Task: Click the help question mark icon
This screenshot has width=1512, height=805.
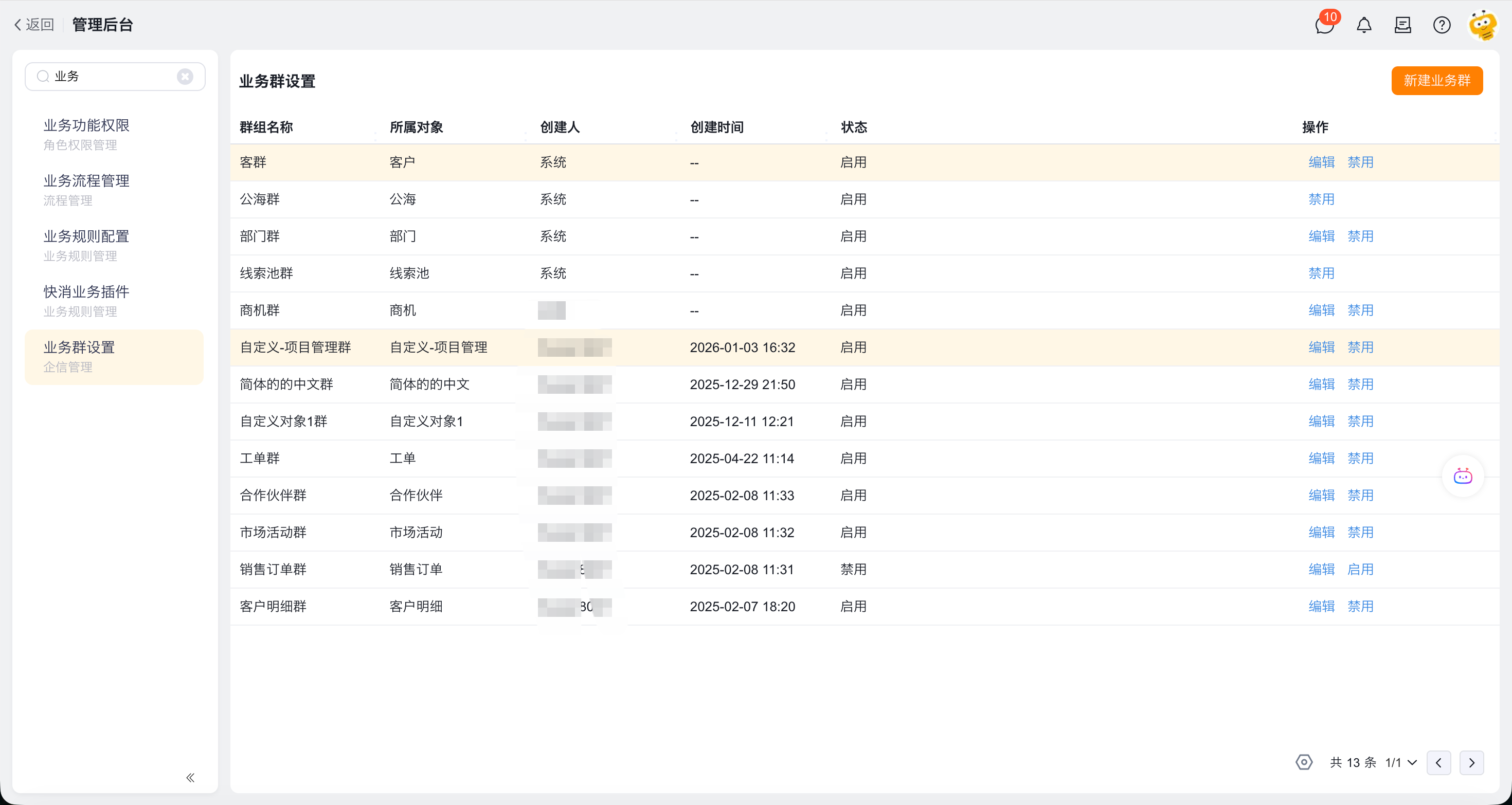Action: (1441, 25)
